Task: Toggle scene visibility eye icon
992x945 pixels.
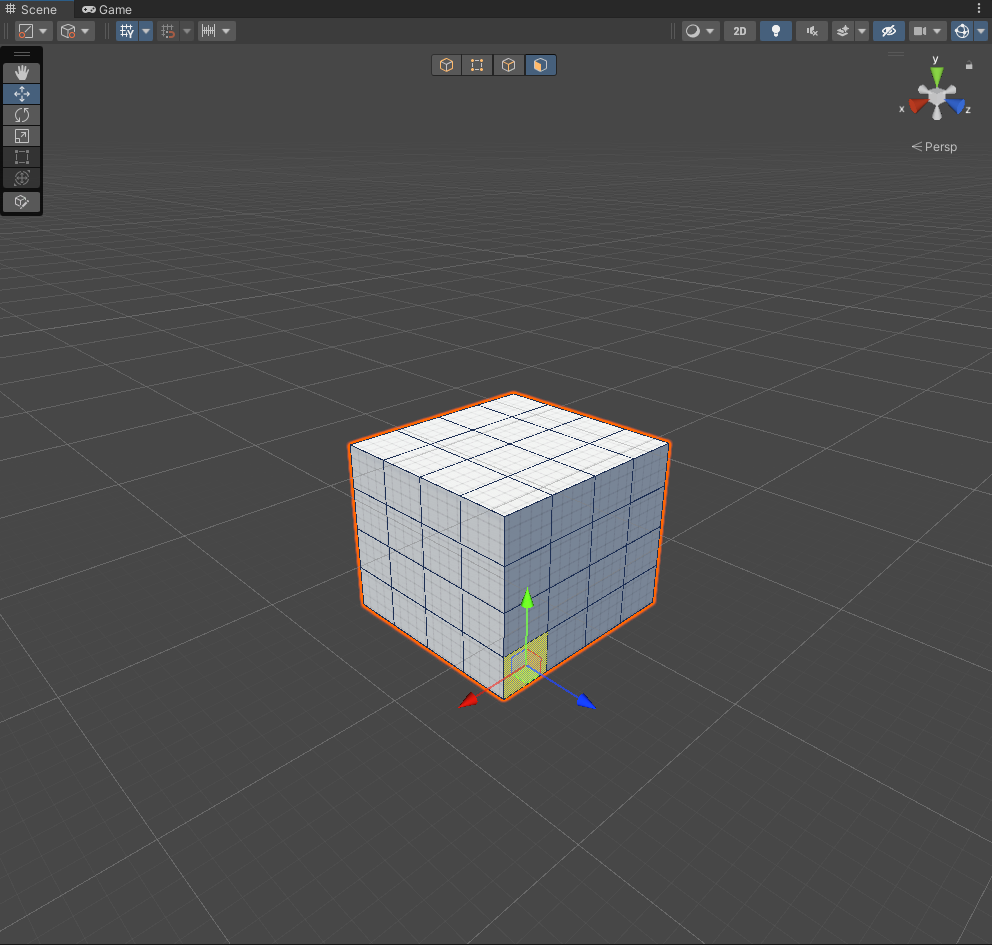Action: click(x=887, y=31)
